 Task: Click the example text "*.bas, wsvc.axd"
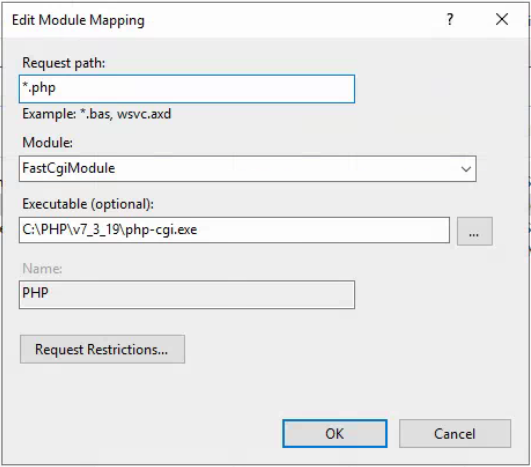[x=126, y=114]
